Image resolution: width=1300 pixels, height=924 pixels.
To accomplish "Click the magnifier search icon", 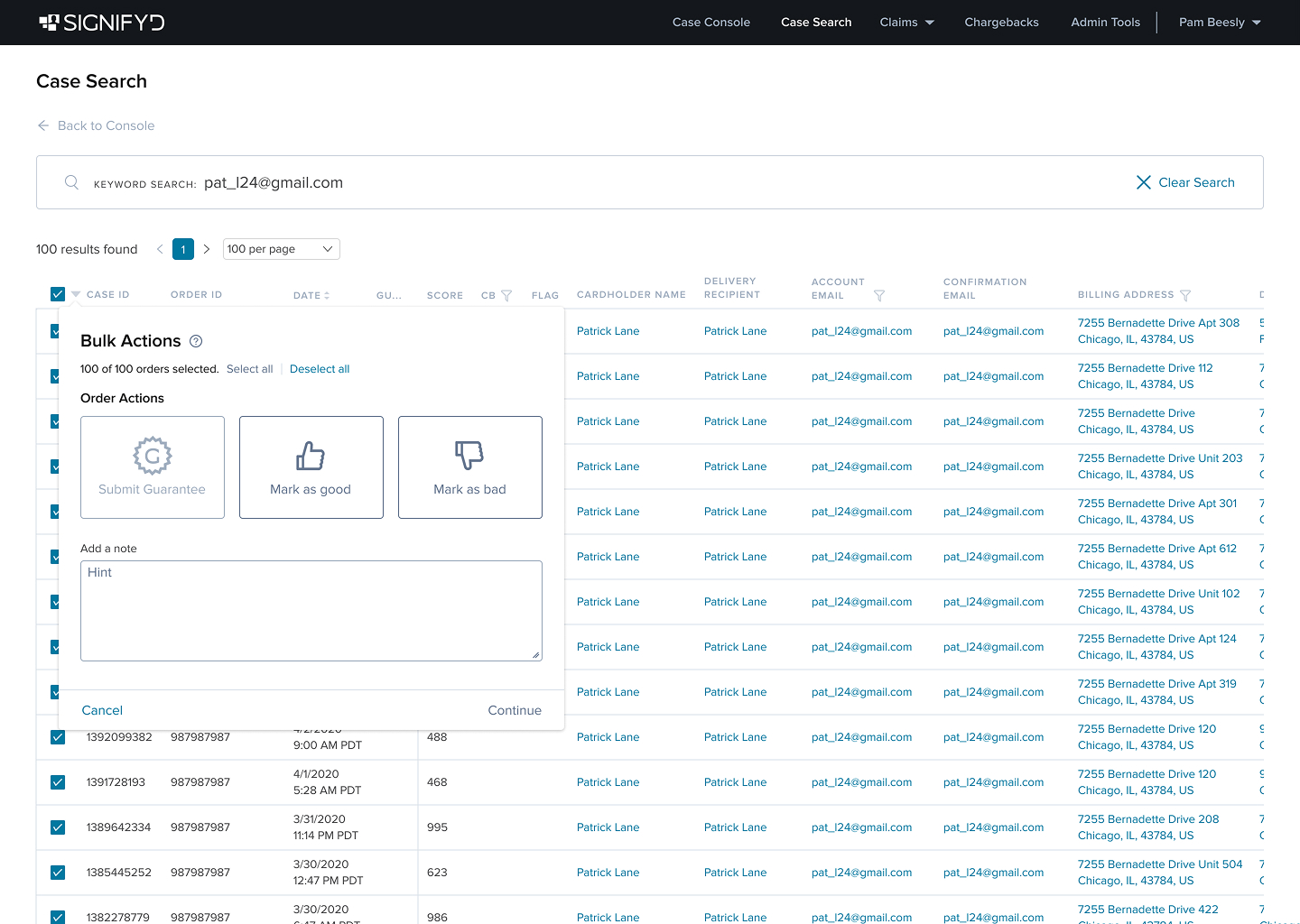I will 71,182.
